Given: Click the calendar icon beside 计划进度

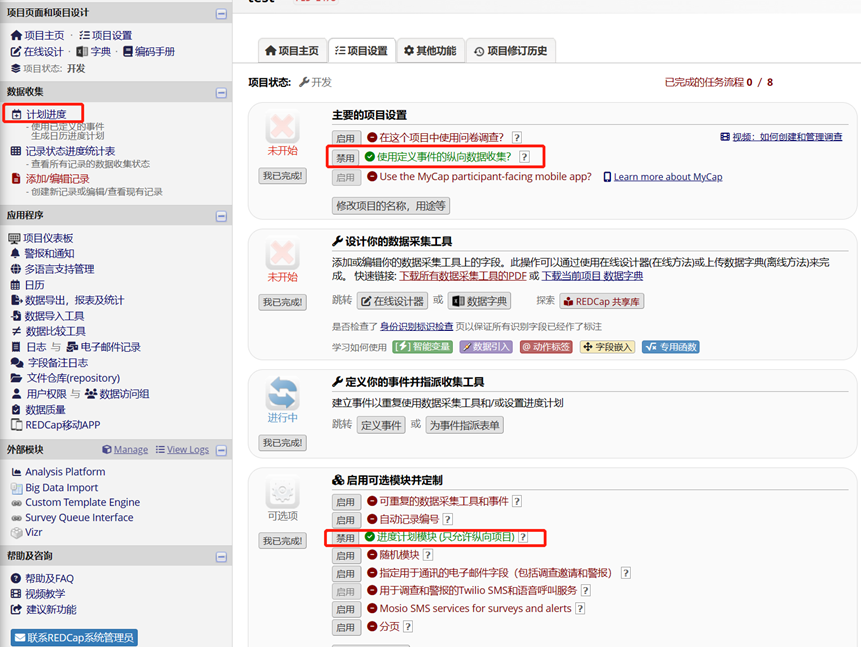Looking at the screenshot, I should (17, 115).
